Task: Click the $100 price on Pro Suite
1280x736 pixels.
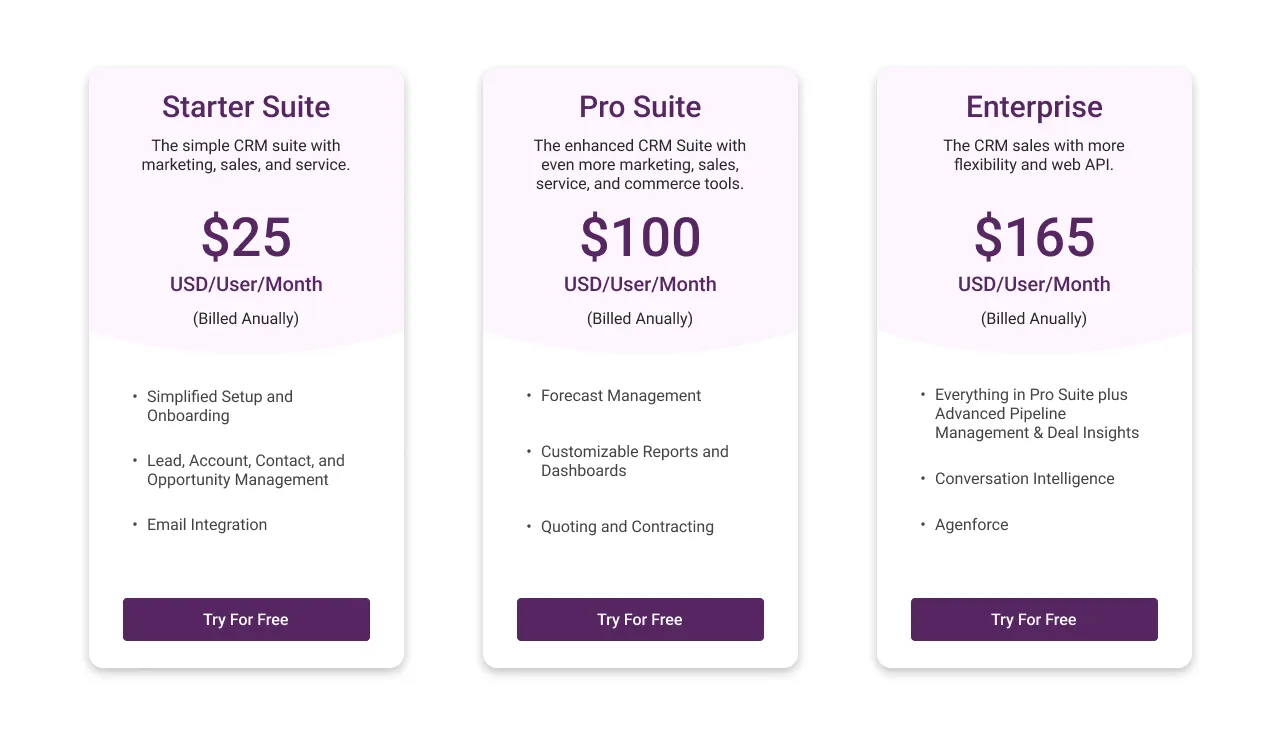Action: pos(640,238)
